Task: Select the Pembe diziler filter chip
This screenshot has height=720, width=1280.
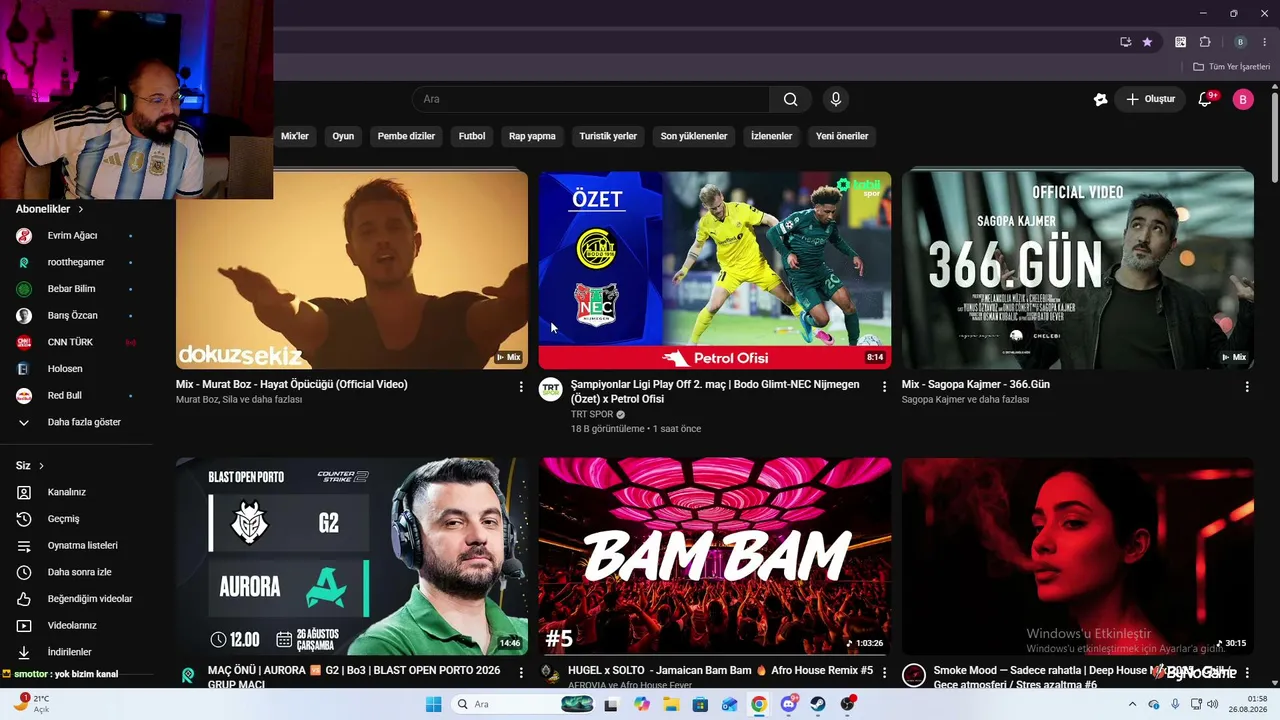Action: click(x=406, y=136)
